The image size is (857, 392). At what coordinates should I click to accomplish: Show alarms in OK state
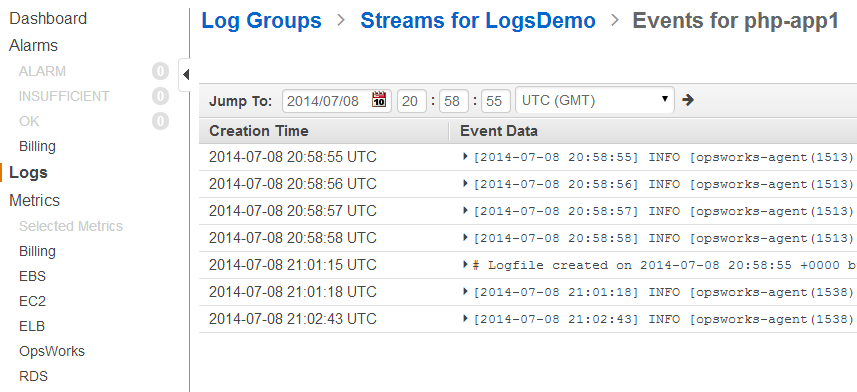point(29,121)
